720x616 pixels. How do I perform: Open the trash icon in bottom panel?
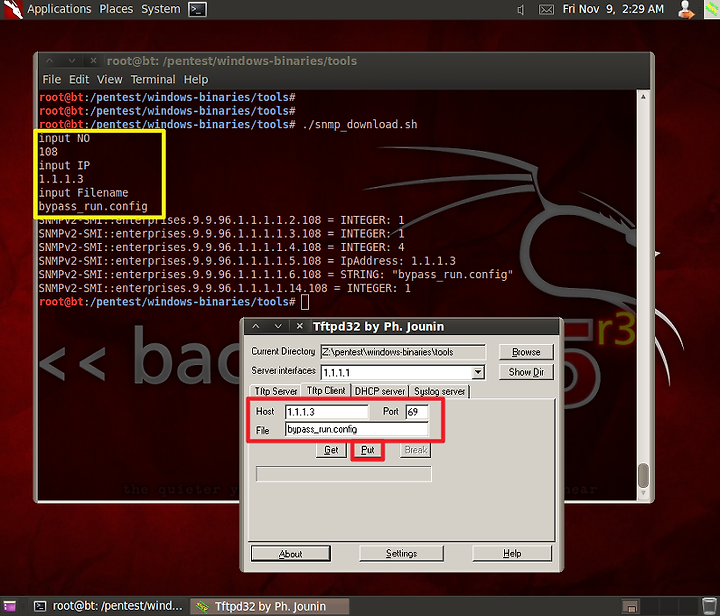click(x=710, y=606)
